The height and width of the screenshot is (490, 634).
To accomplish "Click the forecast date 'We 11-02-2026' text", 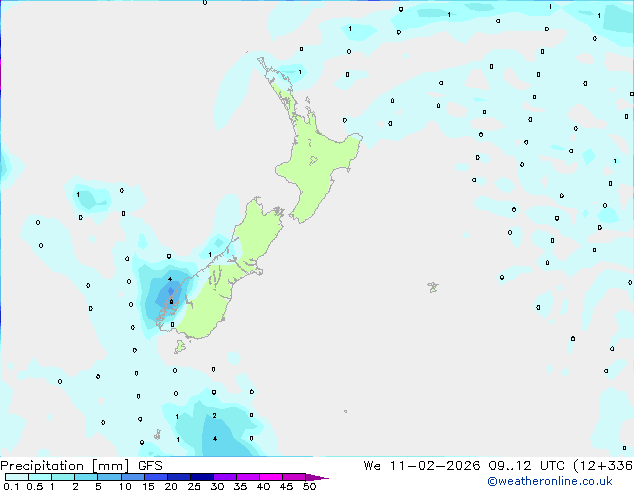I will point(422,466).
